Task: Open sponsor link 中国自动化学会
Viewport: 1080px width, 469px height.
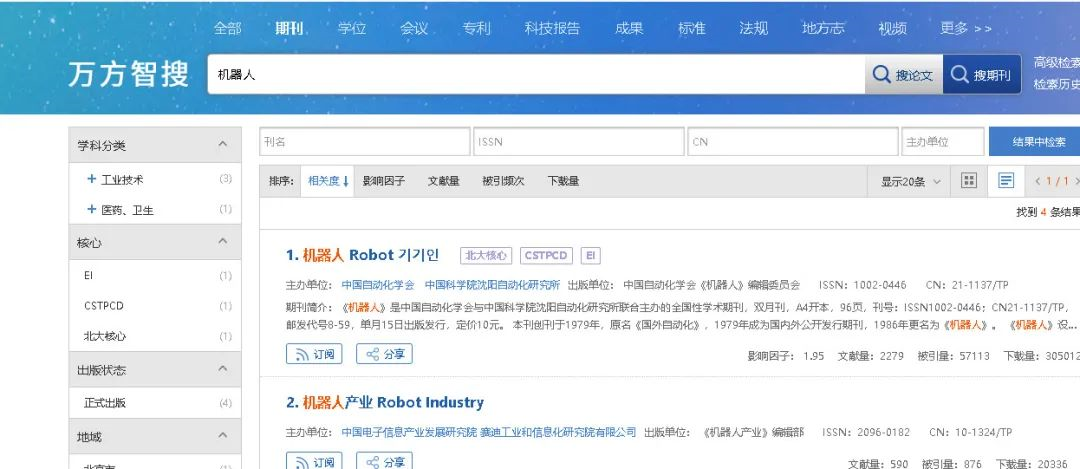Action: pos(378,284)
